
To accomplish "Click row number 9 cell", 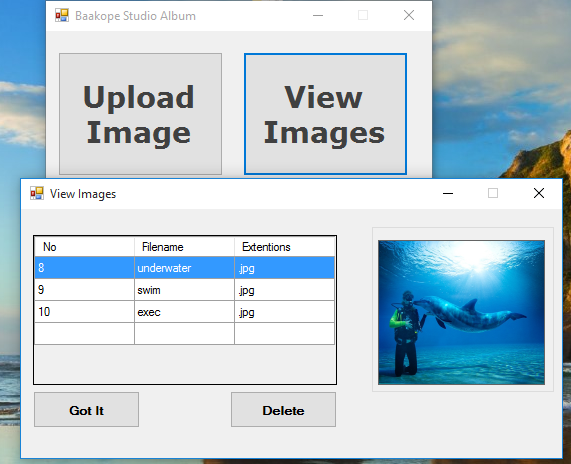I will tap(84, 290).
